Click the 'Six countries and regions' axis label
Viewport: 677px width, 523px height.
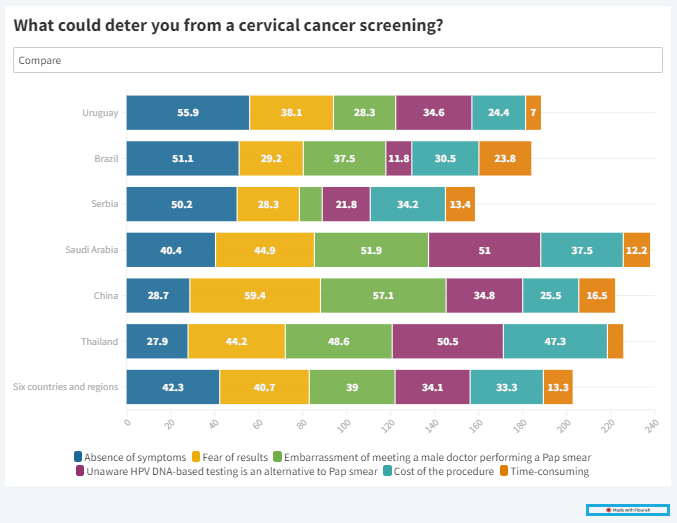(x=66, y=387)
